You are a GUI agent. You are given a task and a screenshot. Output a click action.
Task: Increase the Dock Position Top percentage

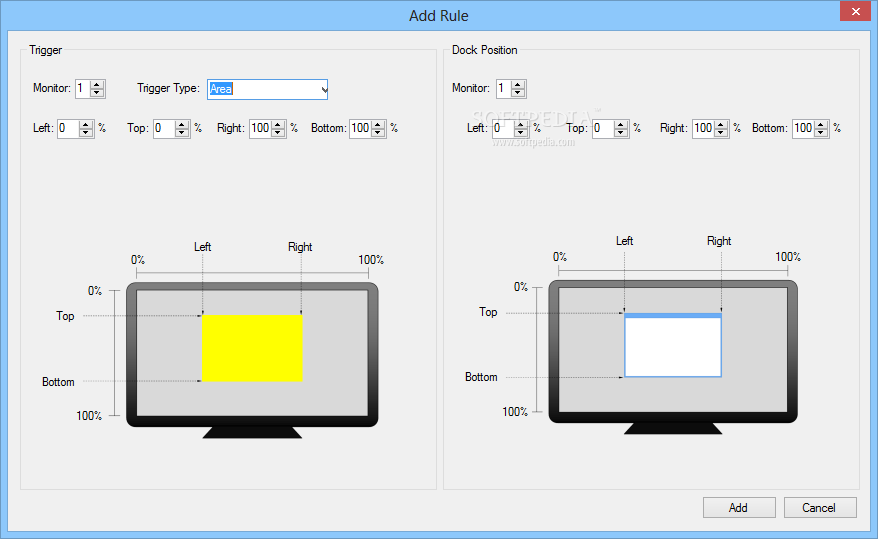620,125
